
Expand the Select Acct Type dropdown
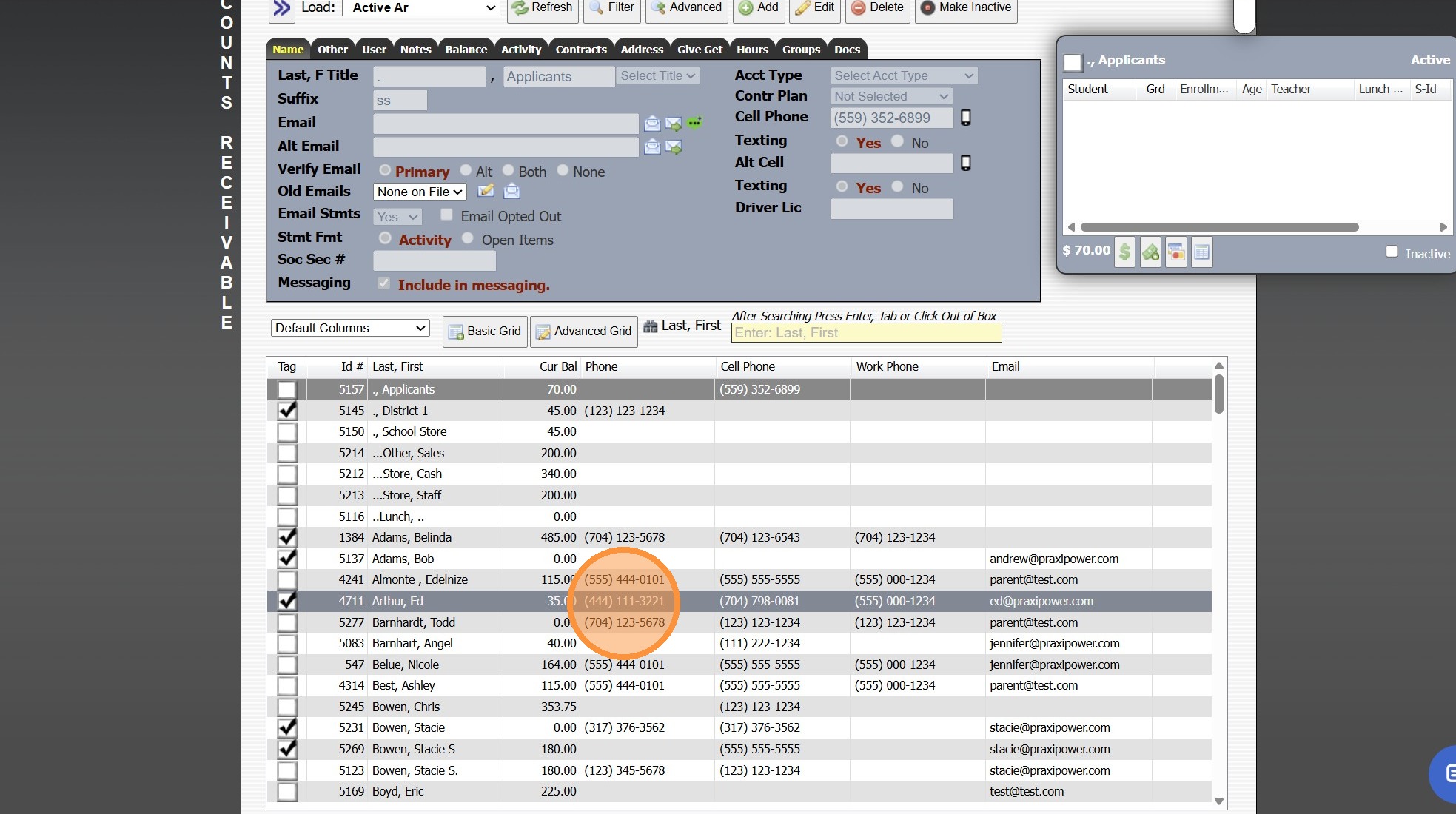[x=903, y=75]
